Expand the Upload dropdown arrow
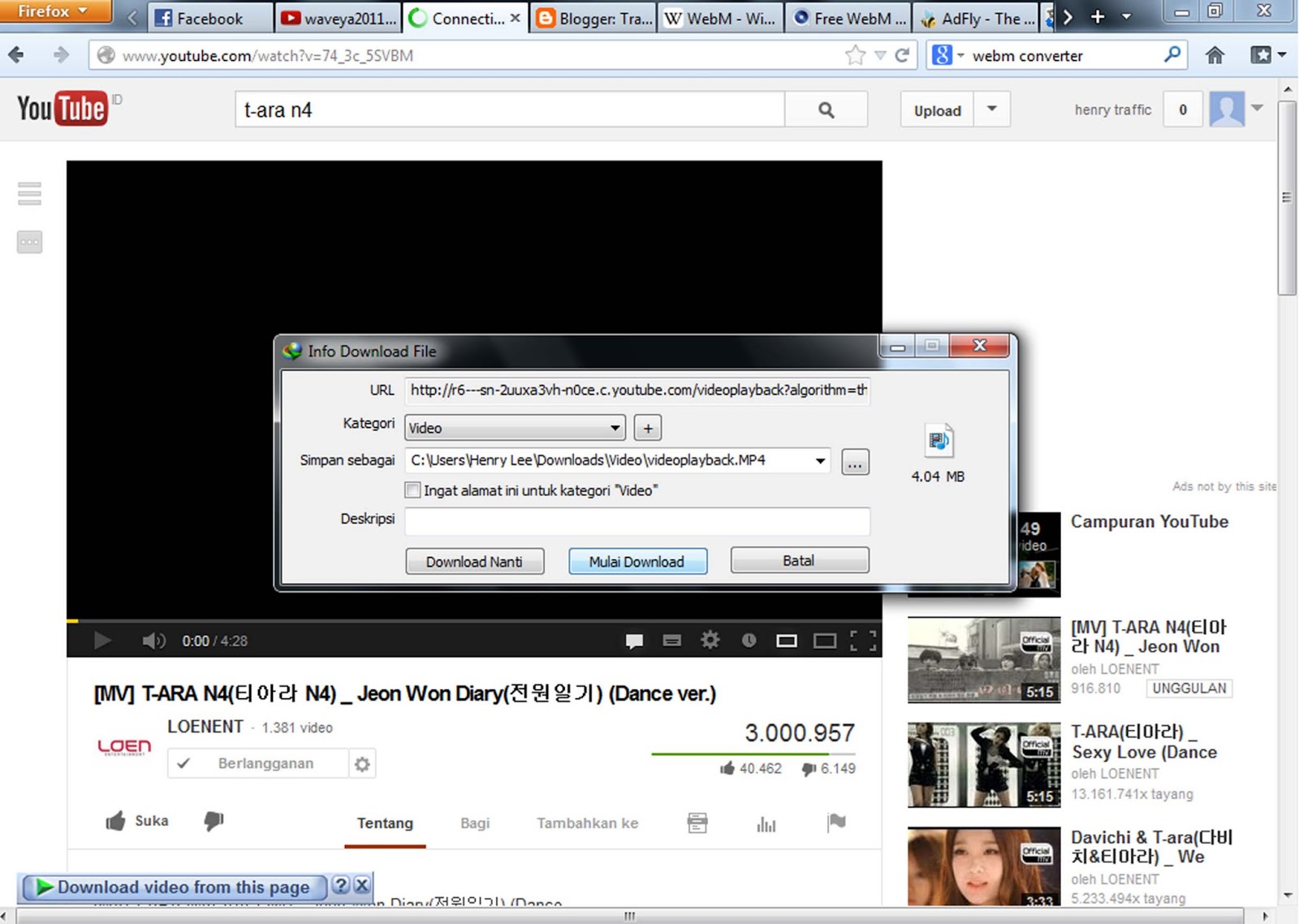This screenshot has width=1299, height=924. click(x=992, y=109)
